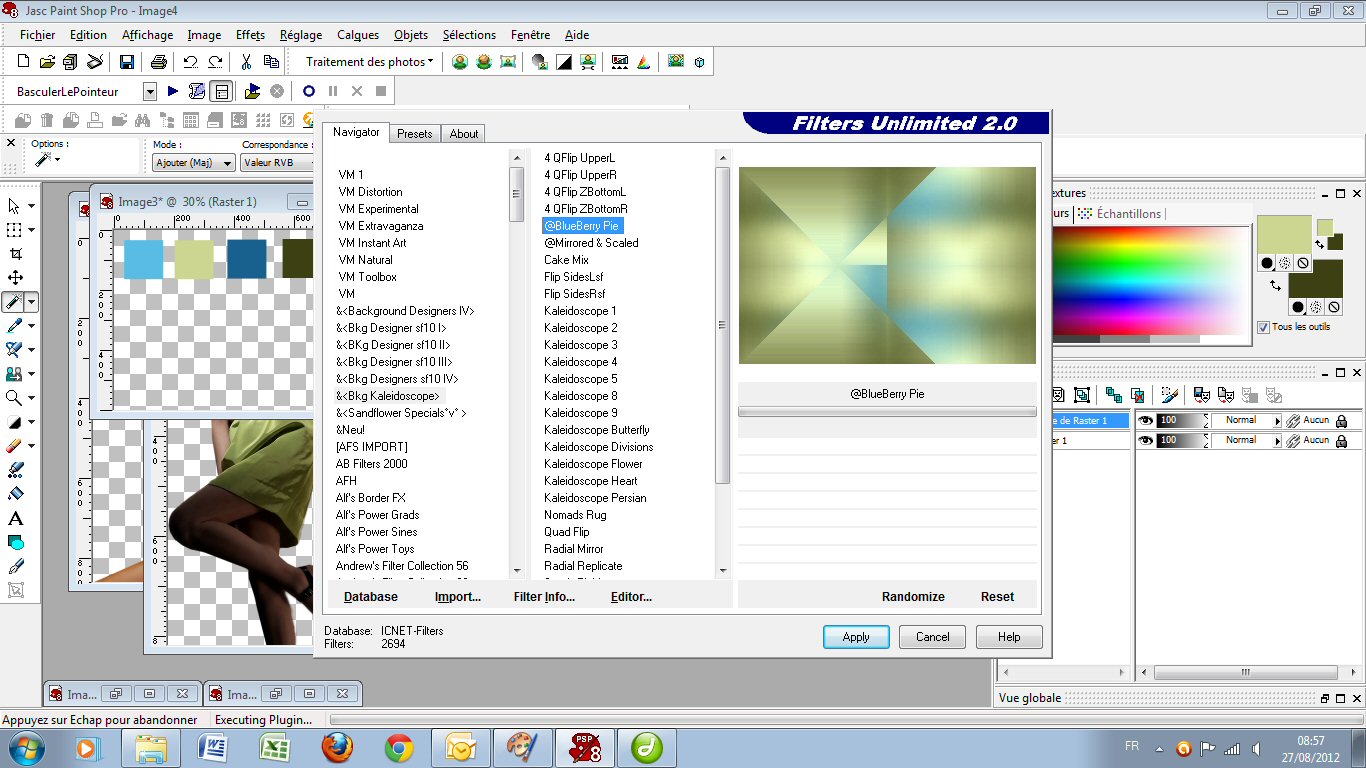Click the Reset button
Image resolution: width=1366 pixels, height=768 pixels.
click(997, 597)
